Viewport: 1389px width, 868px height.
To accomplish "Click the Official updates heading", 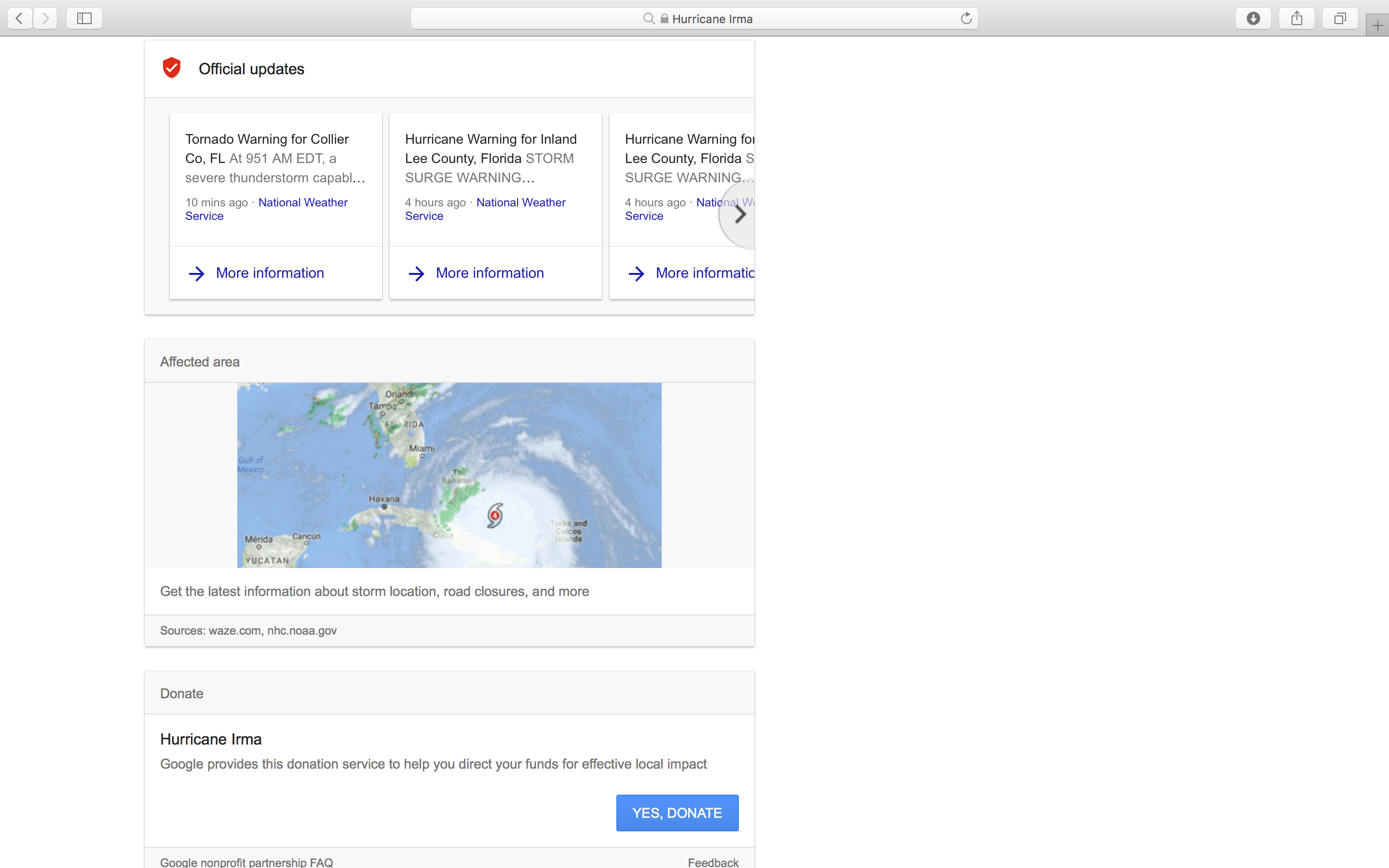I will pos(251,69).
